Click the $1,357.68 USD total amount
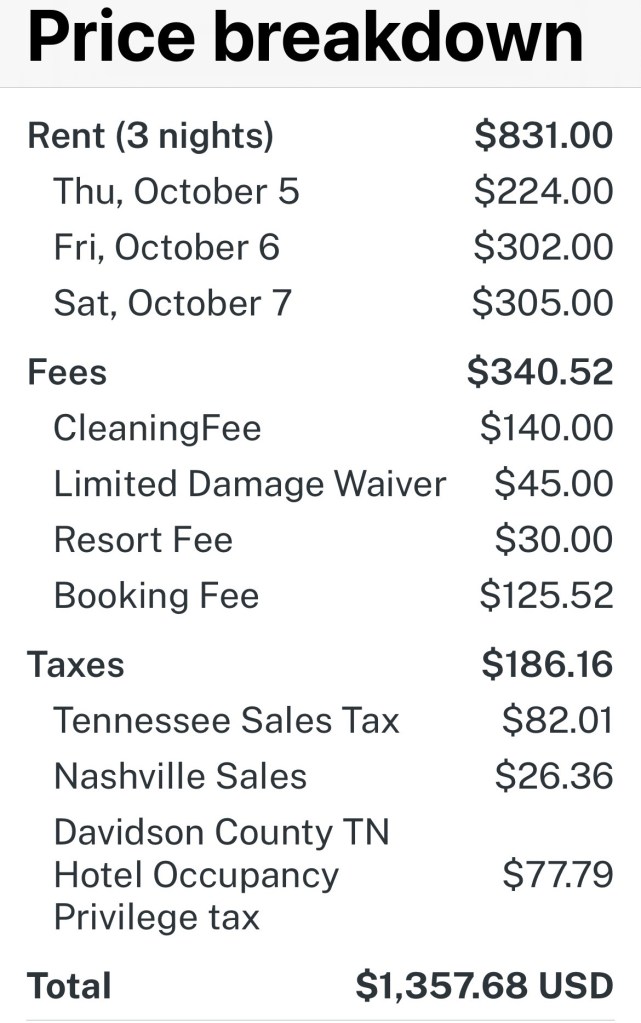This screenshot has width=641, height=1023. (484, 986)
